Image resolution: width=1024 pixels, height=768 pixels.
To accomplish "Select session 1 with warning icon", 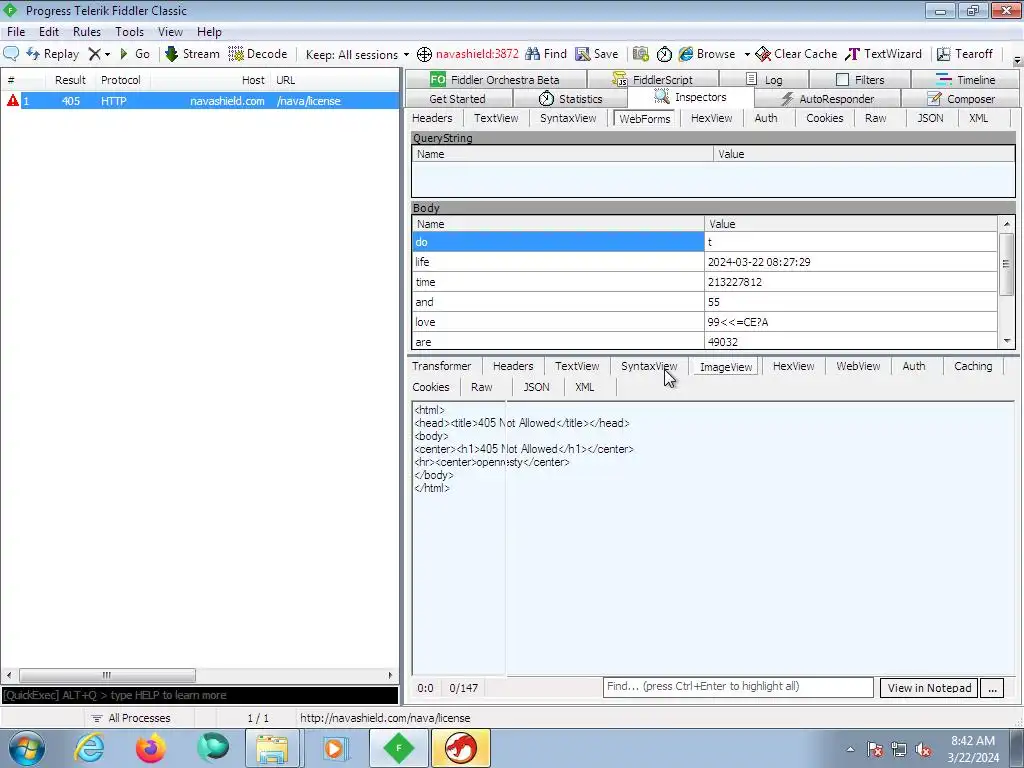I will click(200, 101).
